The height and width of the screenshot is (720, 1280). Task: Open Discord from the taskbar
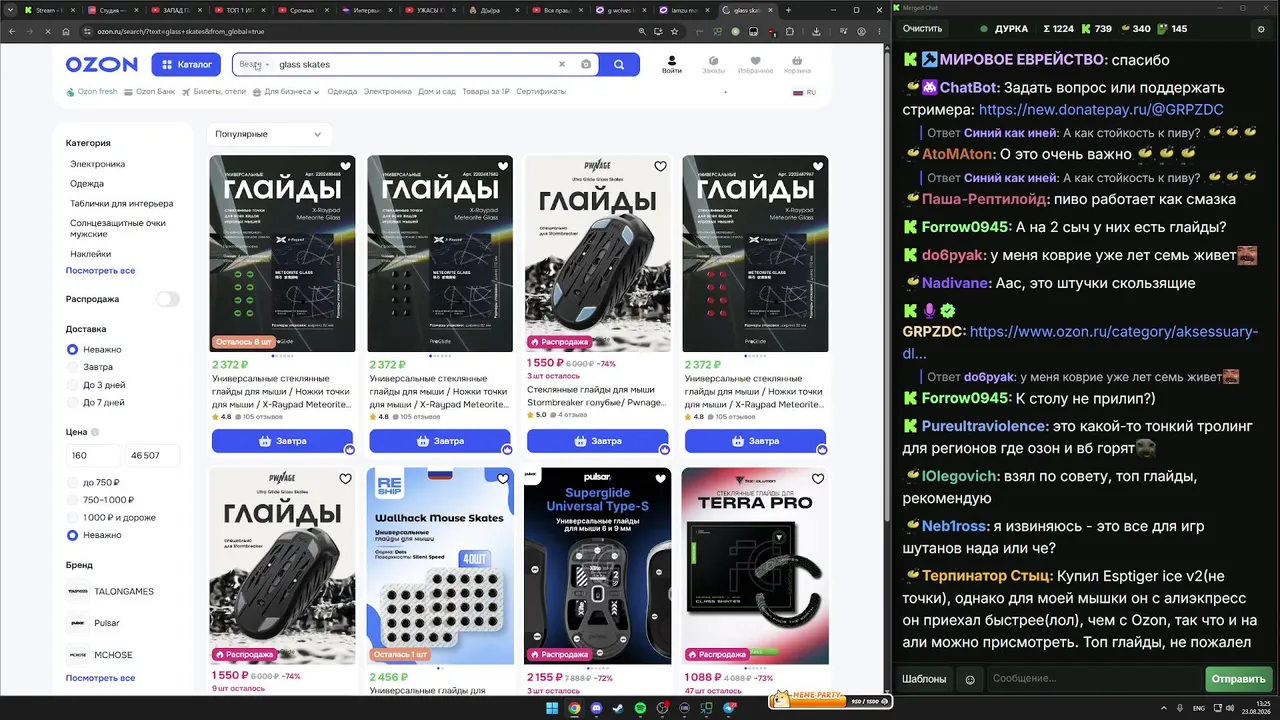(x=597, y=709)
